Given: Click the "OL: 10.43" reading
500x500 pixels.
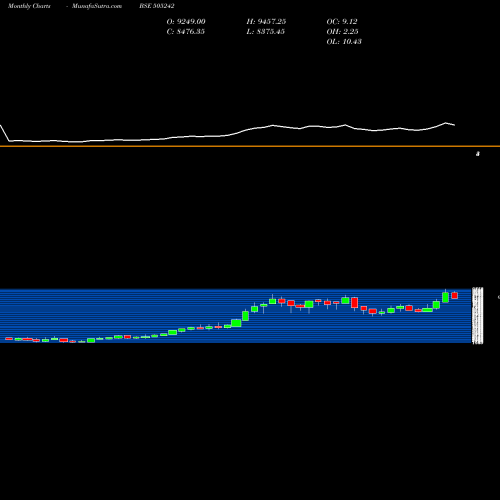Looking at the screenshot, I should (x=344, y=41).
